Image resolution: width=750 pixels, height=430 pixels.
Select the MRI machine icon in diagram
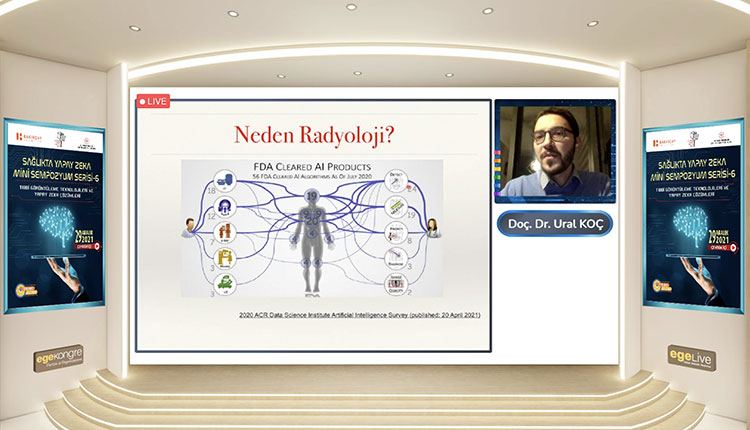pos(227,205)
